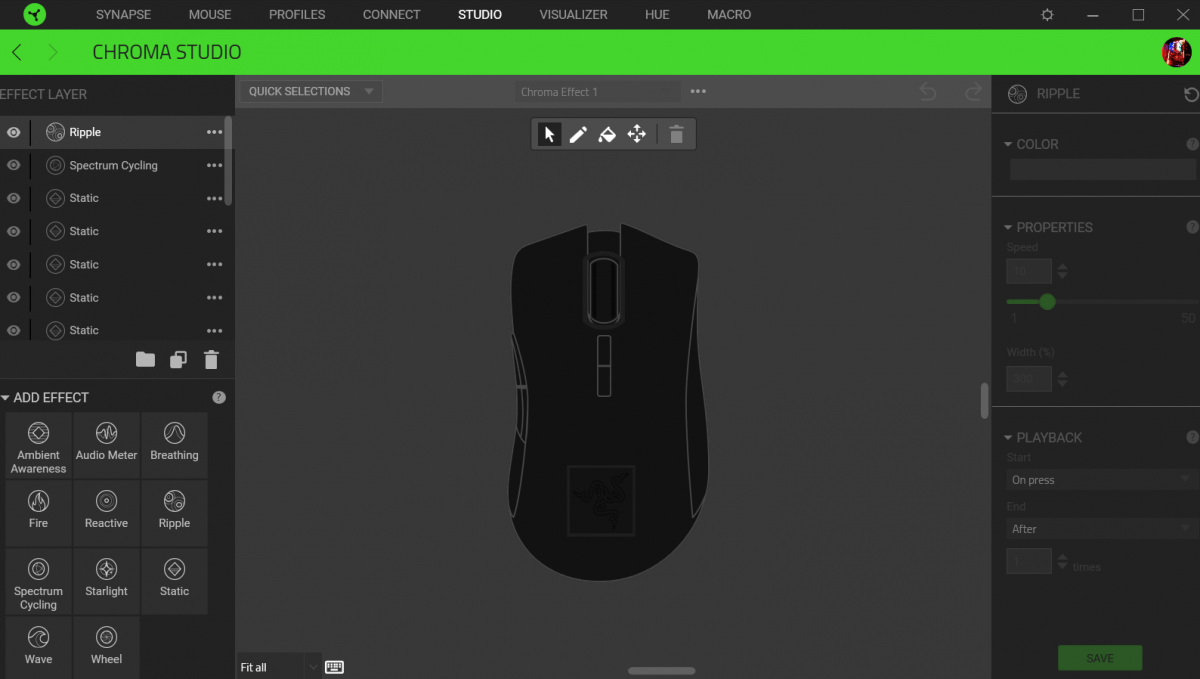Screen dimensions: 1200x679
Task: Click the Speed value input field
Action: (x=1029, y=271)
